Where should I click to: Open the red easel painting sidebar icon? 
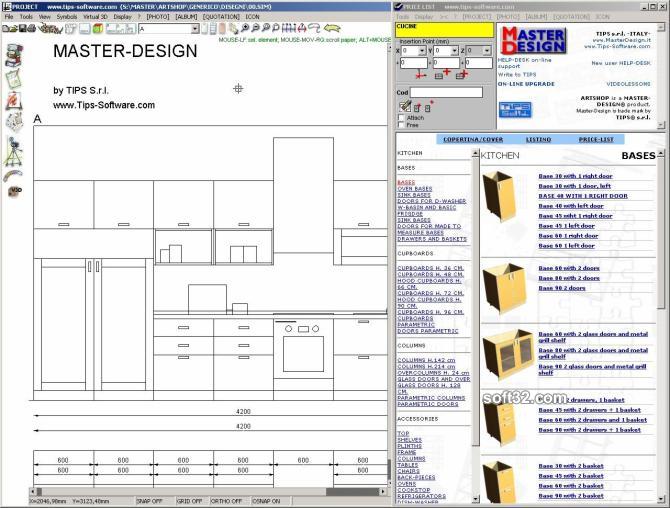tap(14, 101)
